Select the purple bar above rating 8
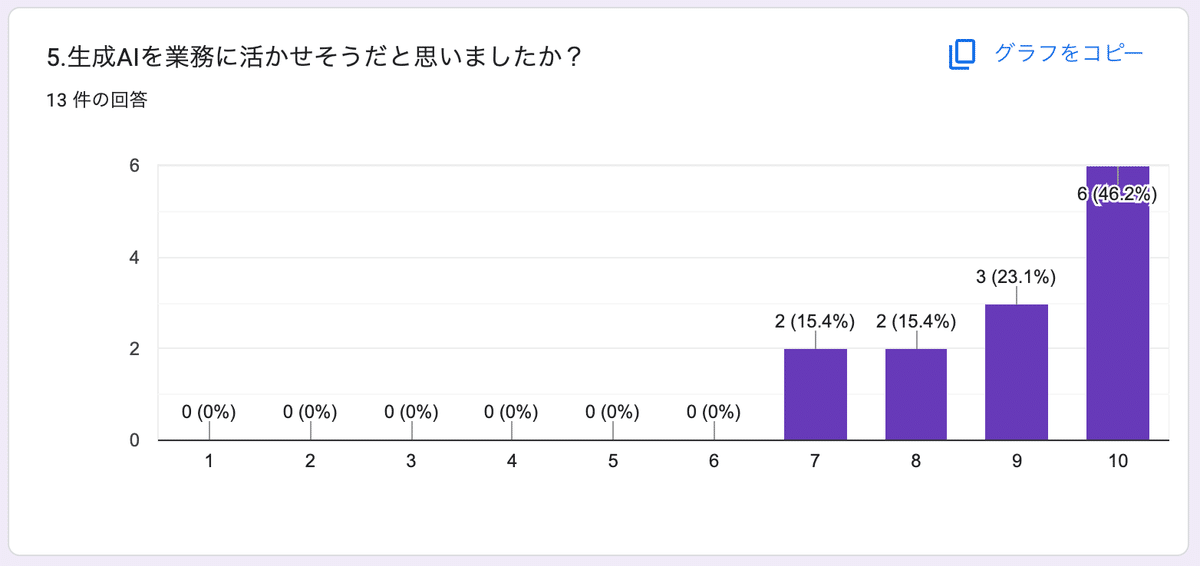This screenshot has width=1200, height=566. (916, 394)
